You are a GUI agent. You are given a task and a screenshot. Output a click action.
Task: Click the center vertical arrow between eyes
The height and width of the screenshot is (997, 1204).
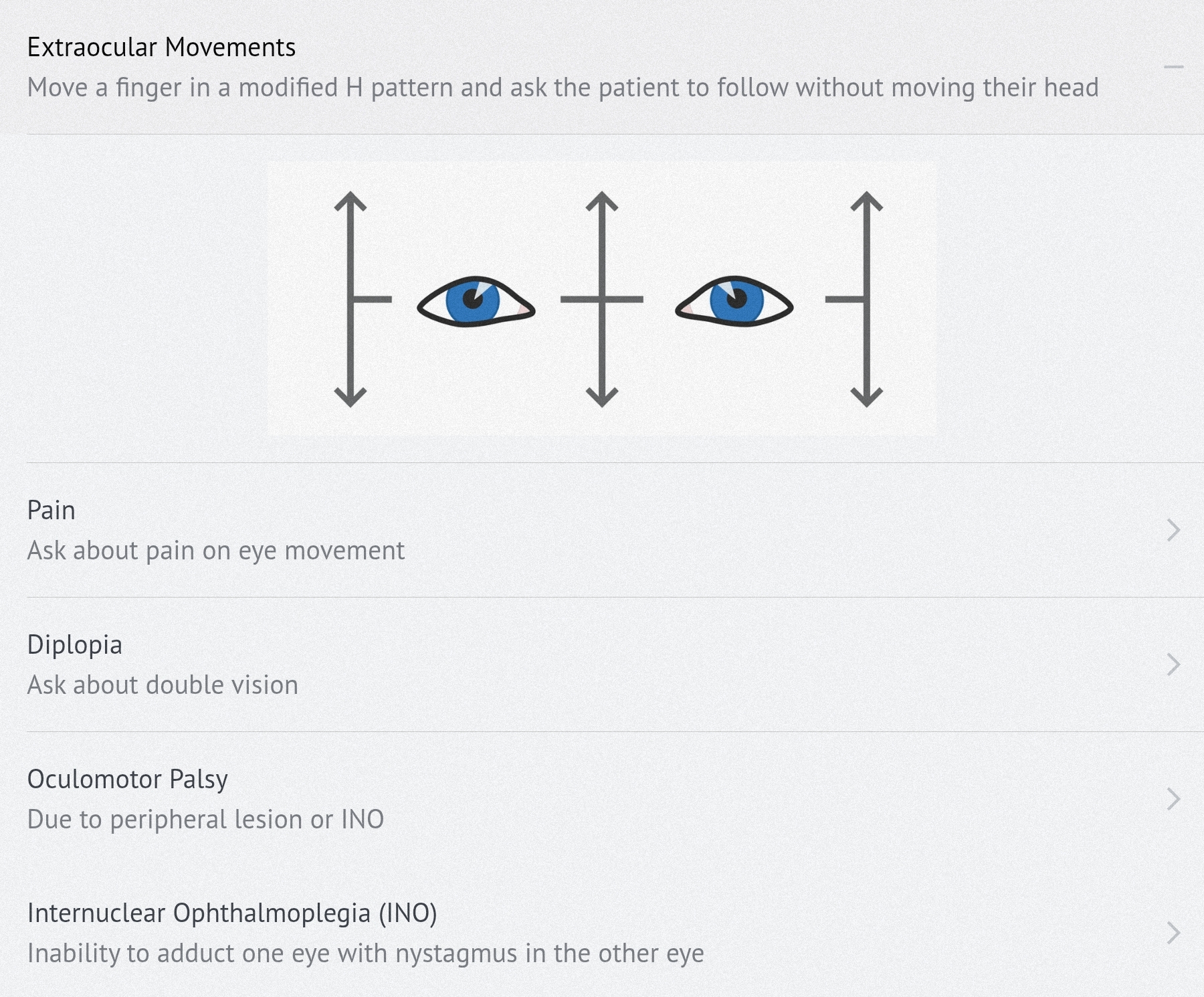[602, 299]
